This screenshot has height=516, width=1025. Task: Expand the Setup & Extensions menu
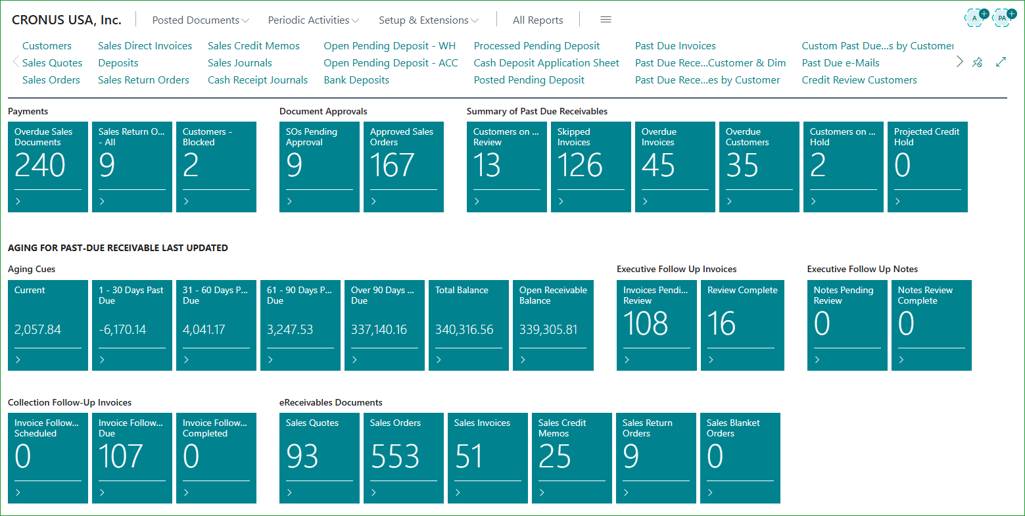click(428, 20)
